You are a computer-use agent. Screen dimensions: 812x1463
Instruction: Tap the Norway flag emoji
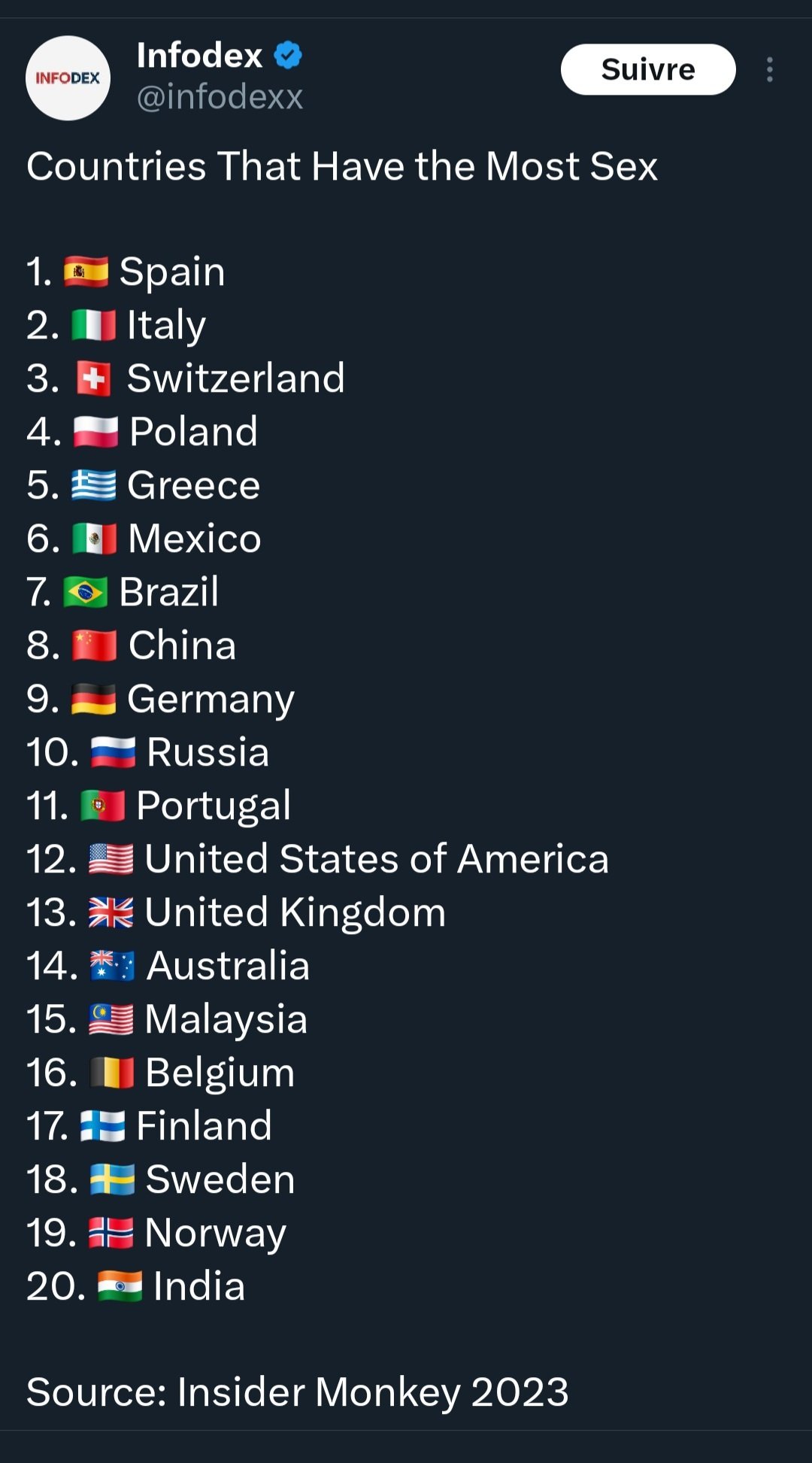click(x=111, y=1233)
